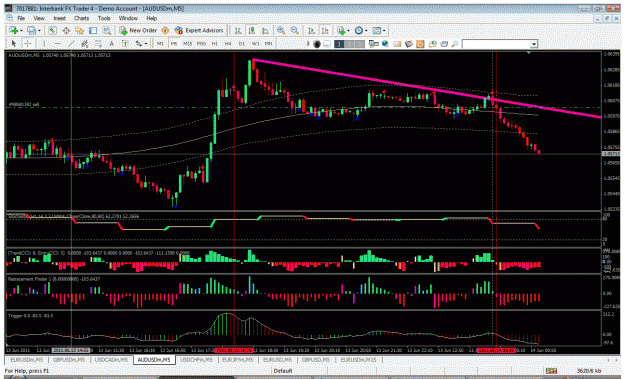Open the Charts menu

pos(81,18)
